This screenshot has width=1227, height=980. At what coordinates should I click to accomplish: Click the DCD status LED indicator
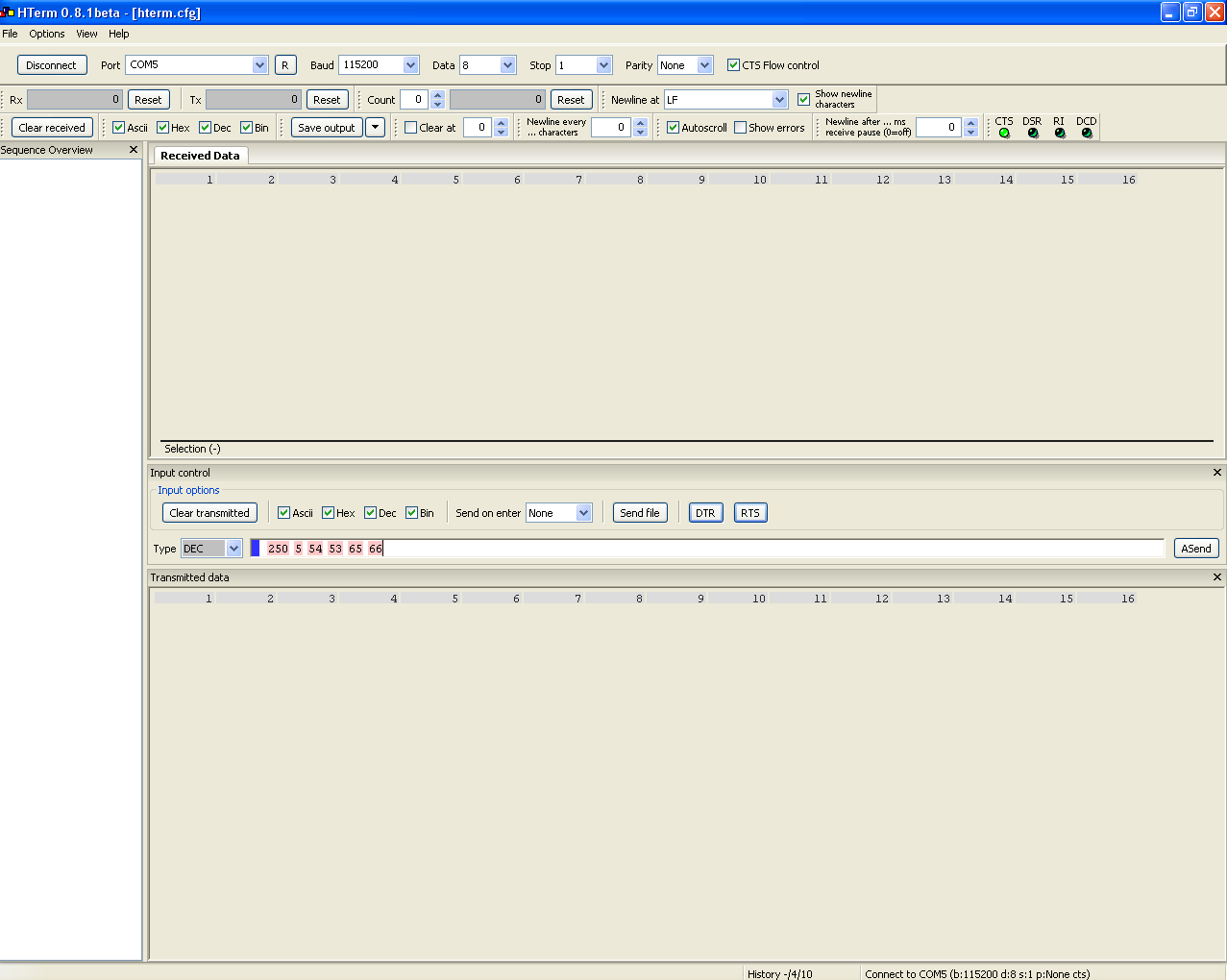(1087, 133)
